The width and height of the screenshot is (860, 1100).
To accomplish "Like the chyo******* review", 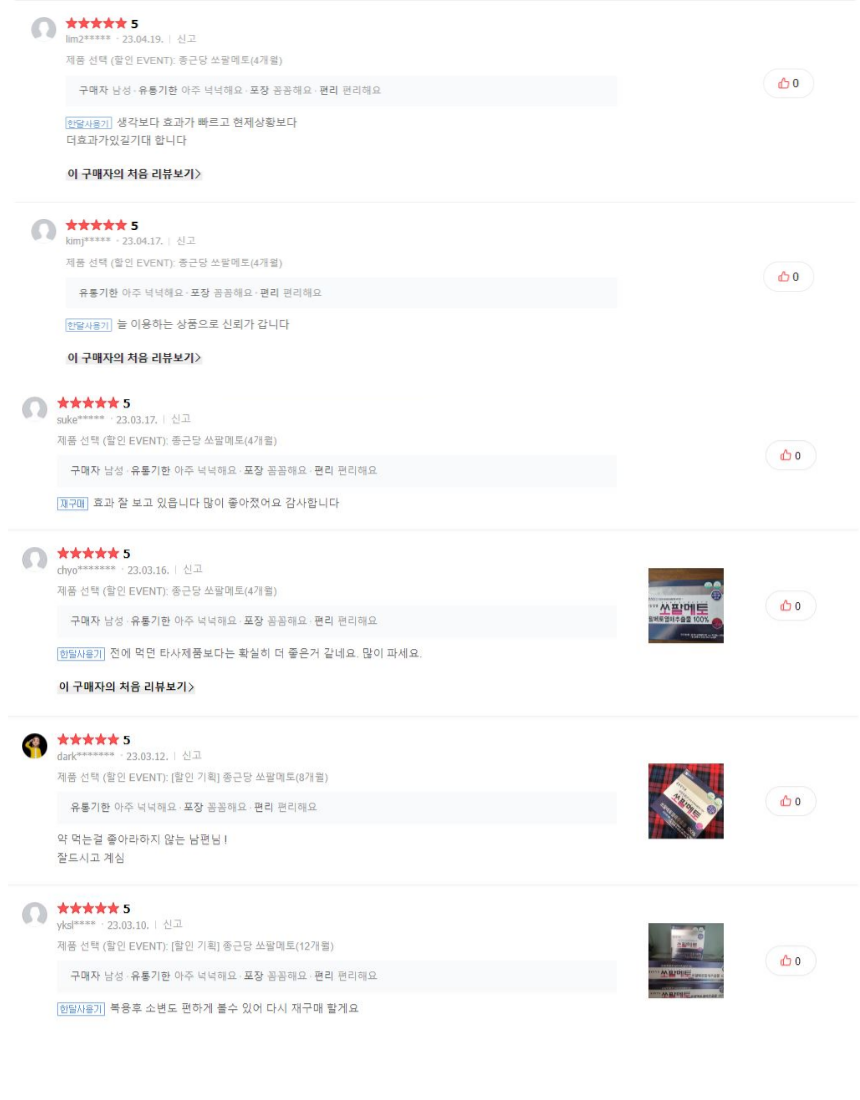I will [x=791, y=606].
